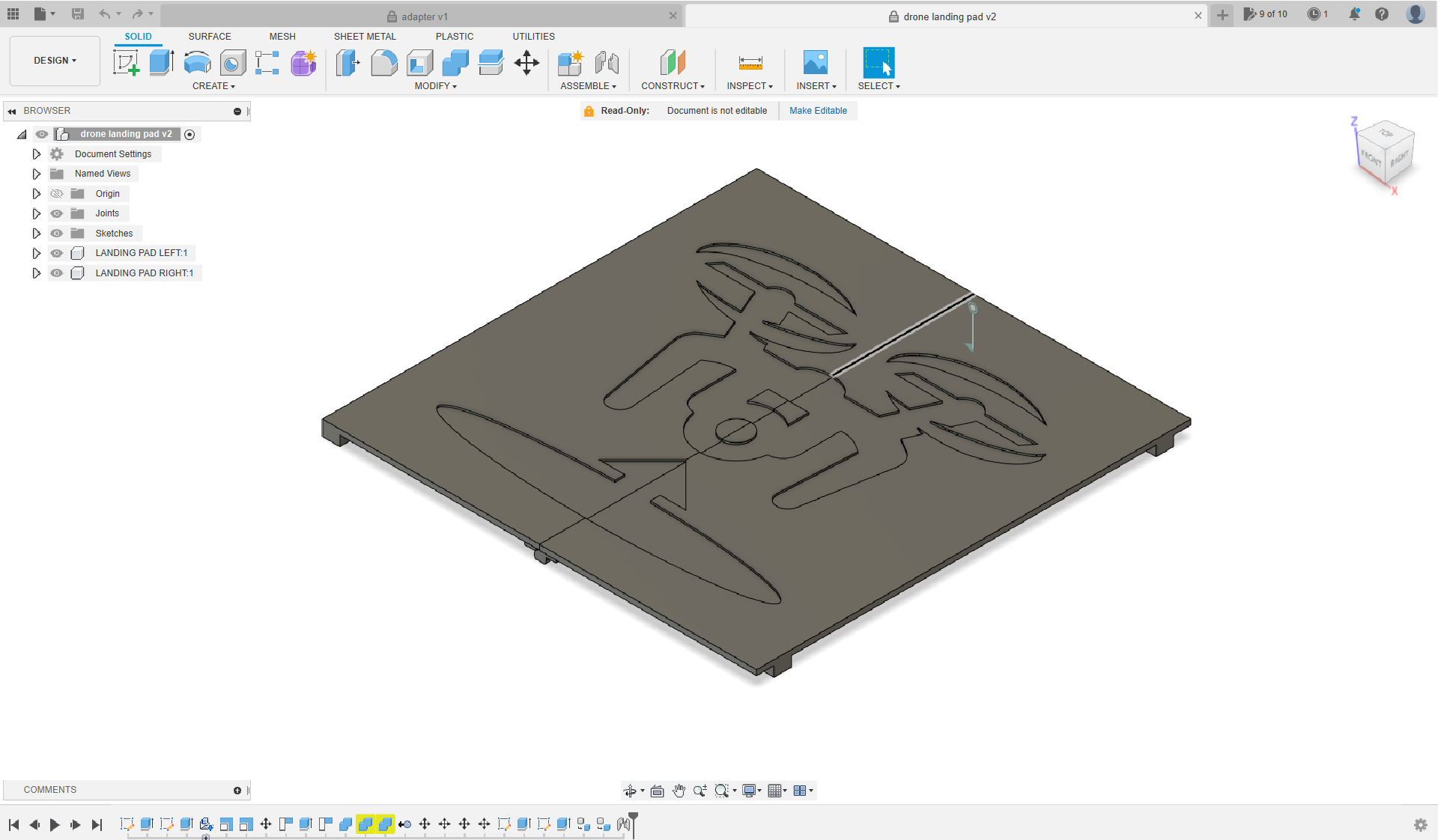Play the timeline
The image size is (1438, 840).
click(55, 825)
